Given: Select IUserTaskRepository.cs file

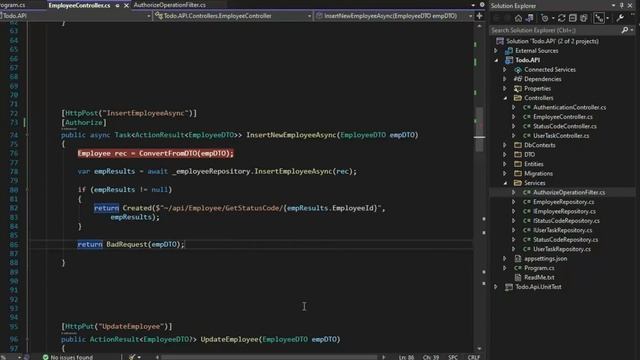Looking at the screenshot, I should click(562, 230).
